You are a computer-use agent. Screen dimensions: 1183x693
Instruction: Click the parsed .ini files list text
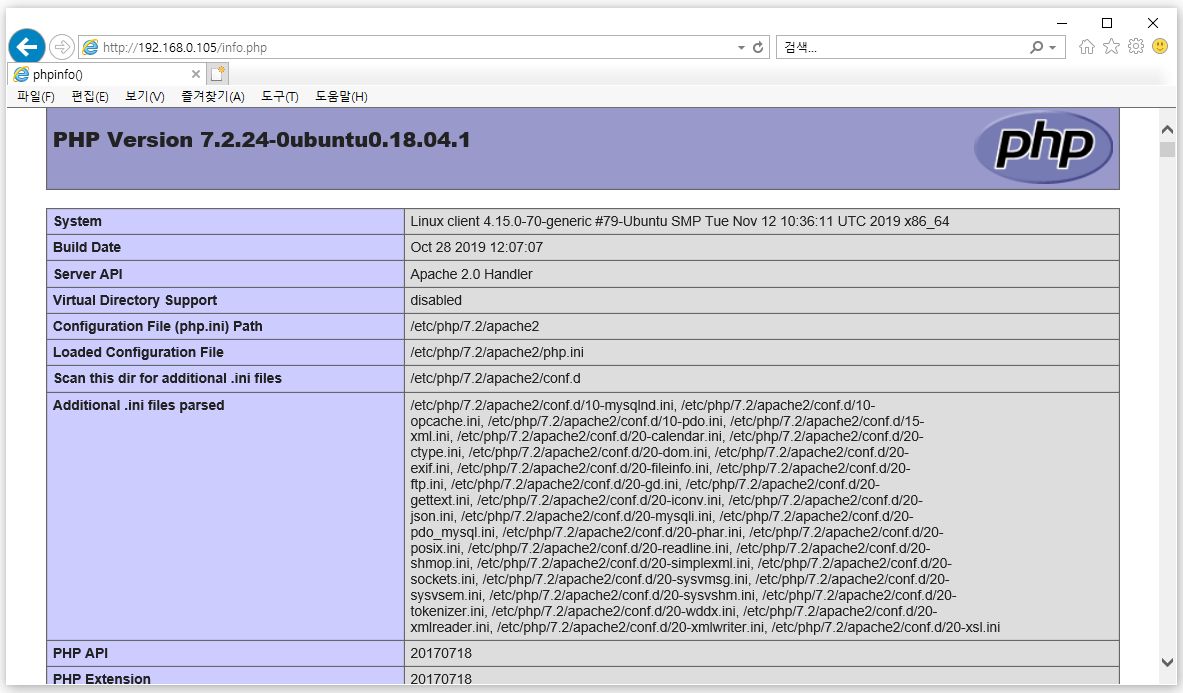705,517
